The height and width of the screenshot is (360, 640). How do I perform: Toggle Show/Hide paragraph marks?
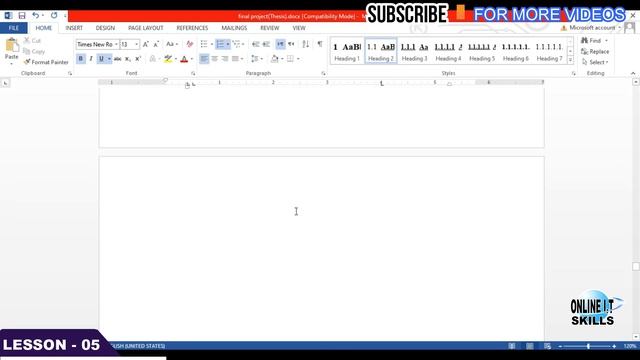click(320, 44)
